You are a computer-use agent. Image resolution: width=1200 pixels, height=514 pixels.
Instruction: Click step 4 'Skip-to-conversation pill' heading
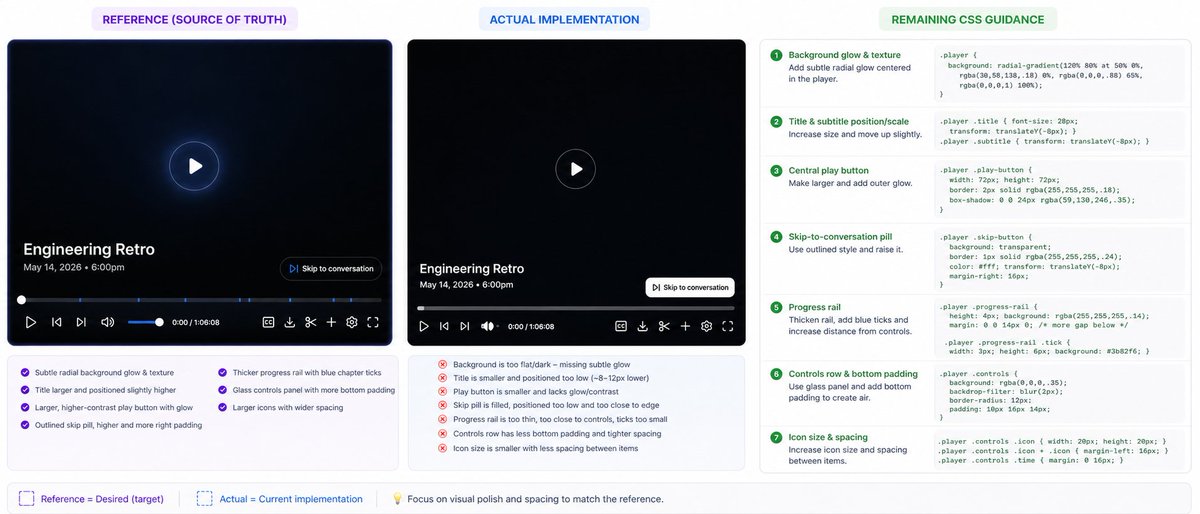tap(840, 237)
